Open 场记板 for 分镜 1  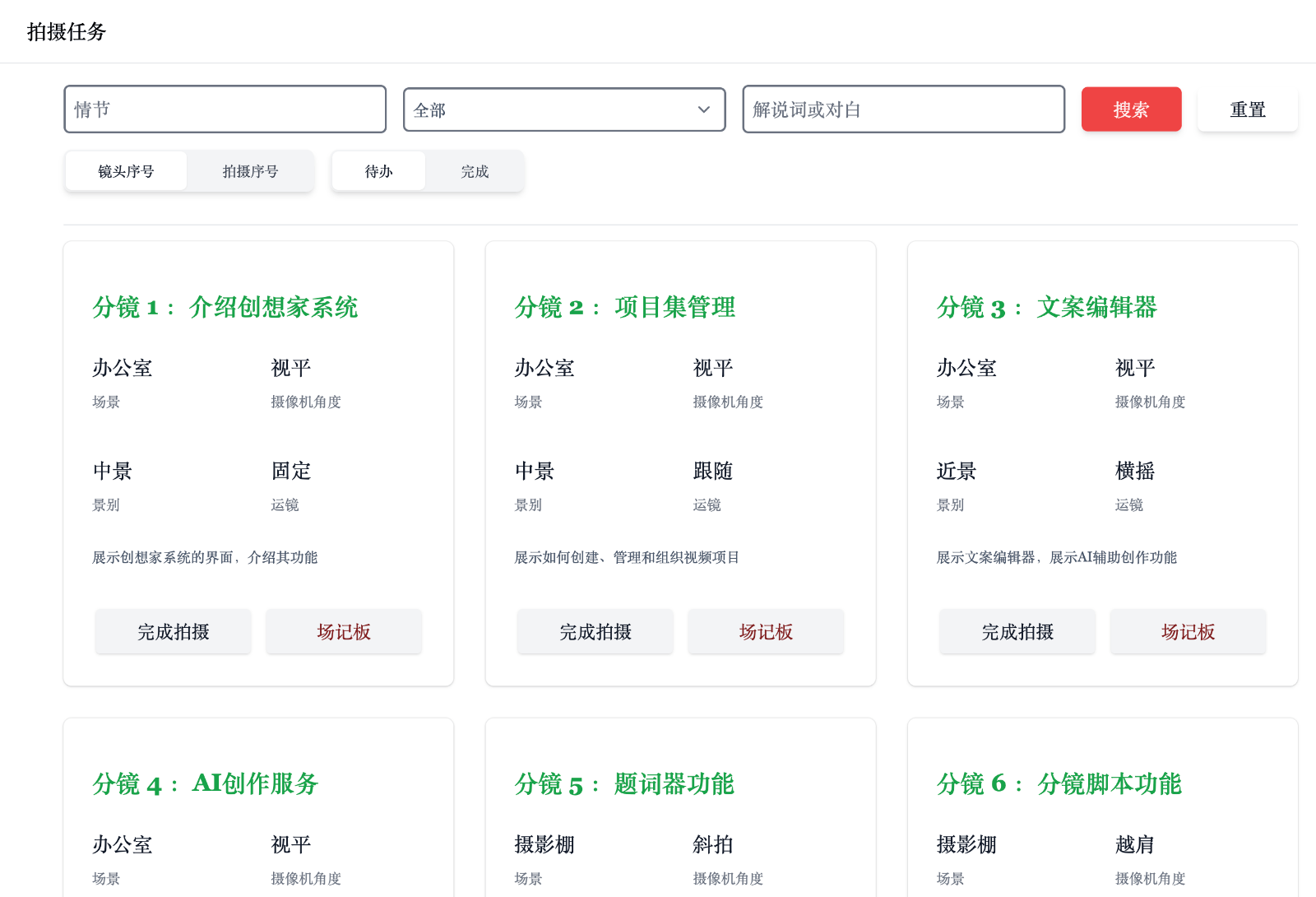point(344,632)
